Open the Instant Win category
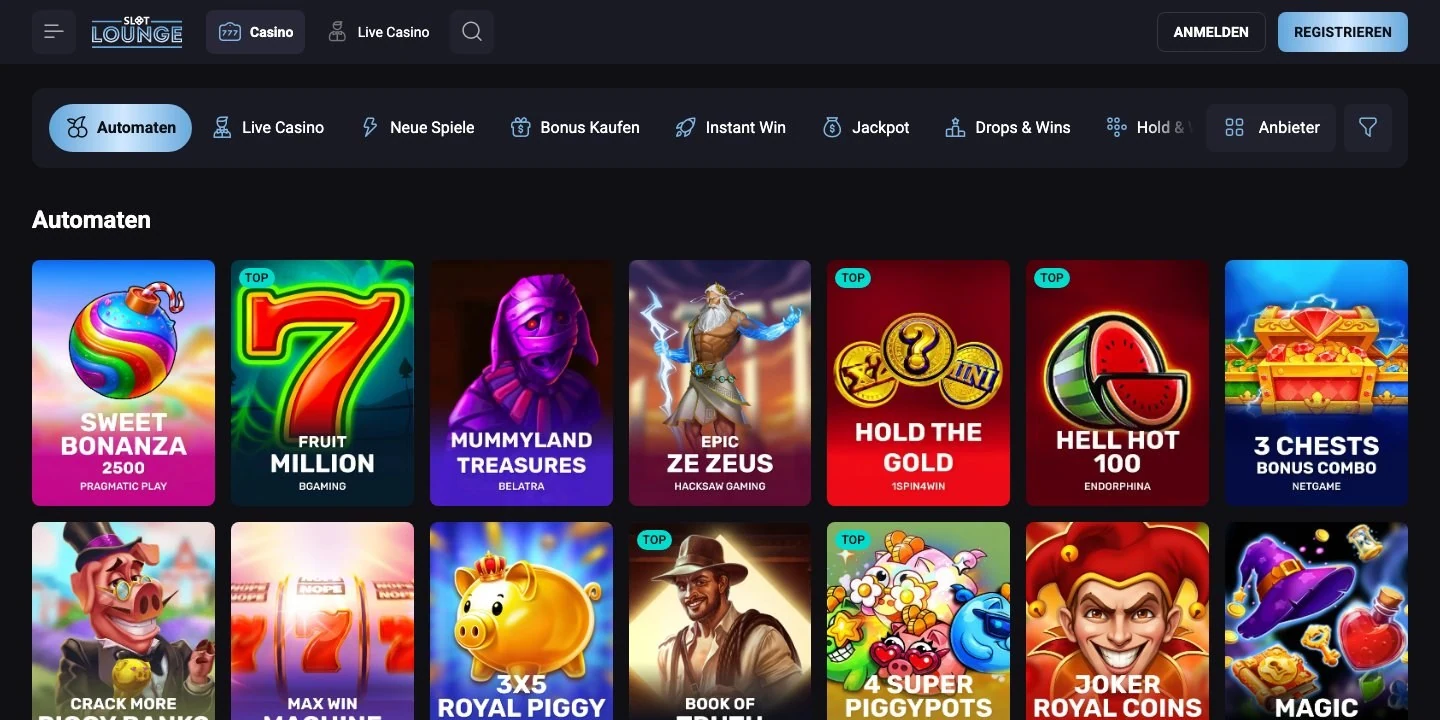Image resolution: width=1440 pixels, height=720 pixels. click(x=731, y=128)
